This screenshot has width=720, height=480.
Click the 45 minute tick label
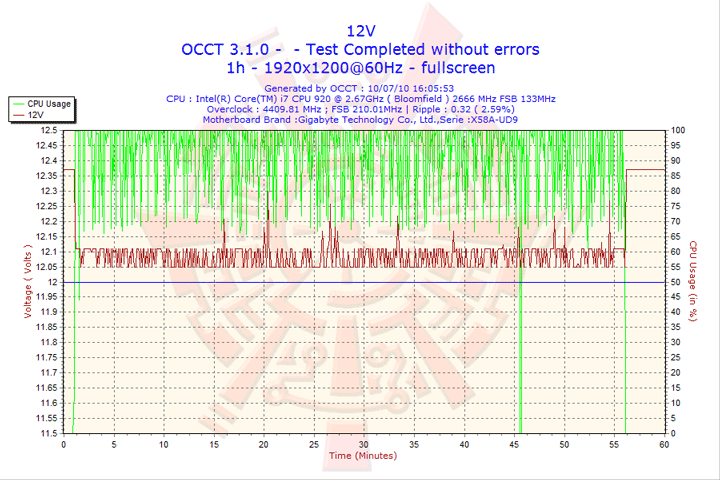point(514,445)
